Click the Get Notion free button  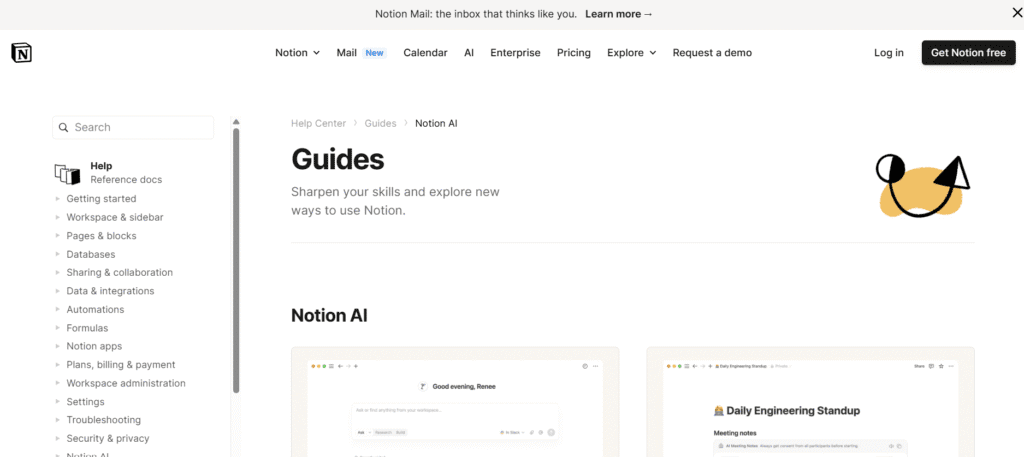click(968, 53)
